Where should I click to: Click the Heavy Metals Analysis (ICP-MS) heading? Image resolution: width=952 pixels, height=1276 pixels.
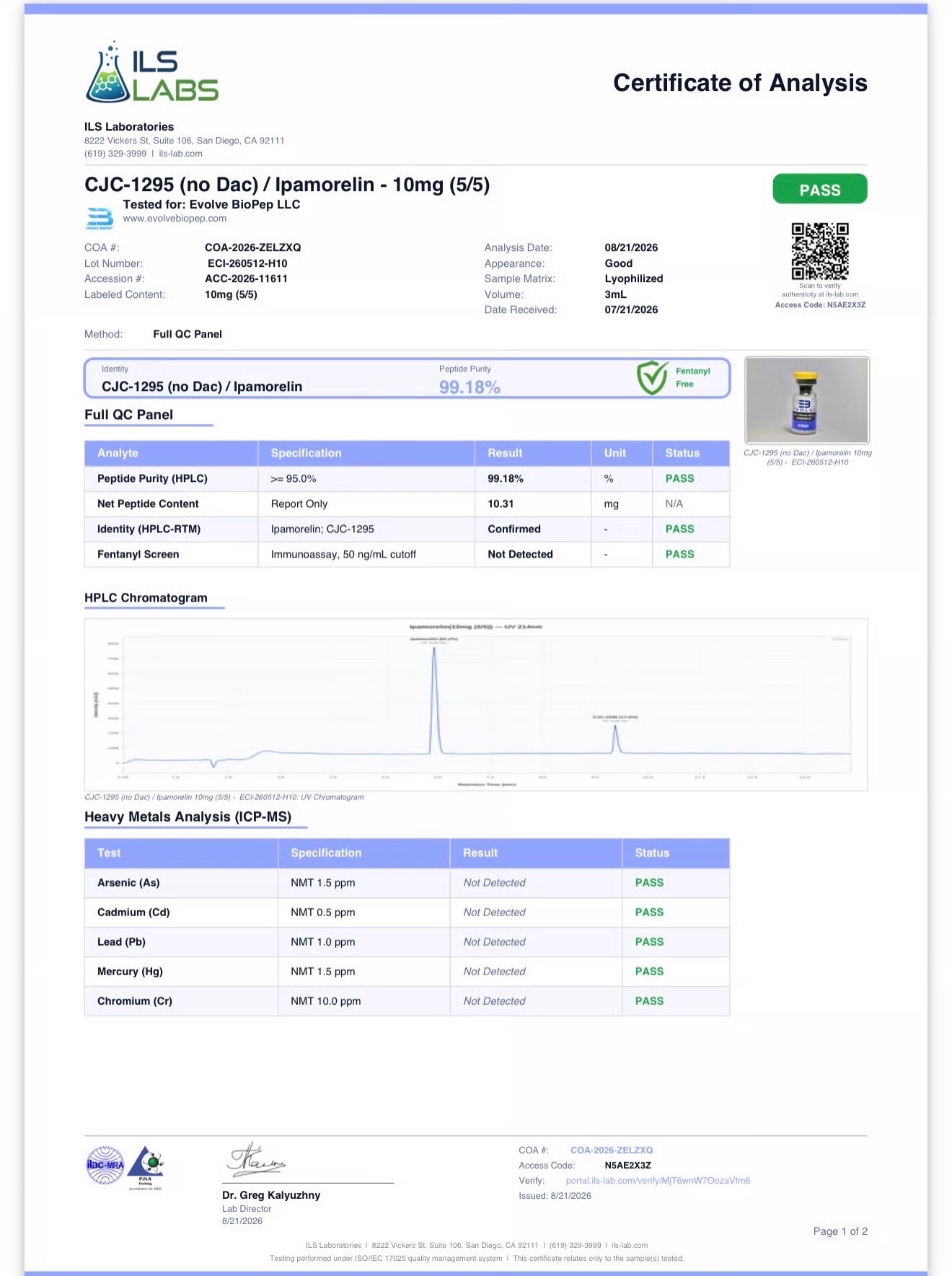tap(188, 817)
